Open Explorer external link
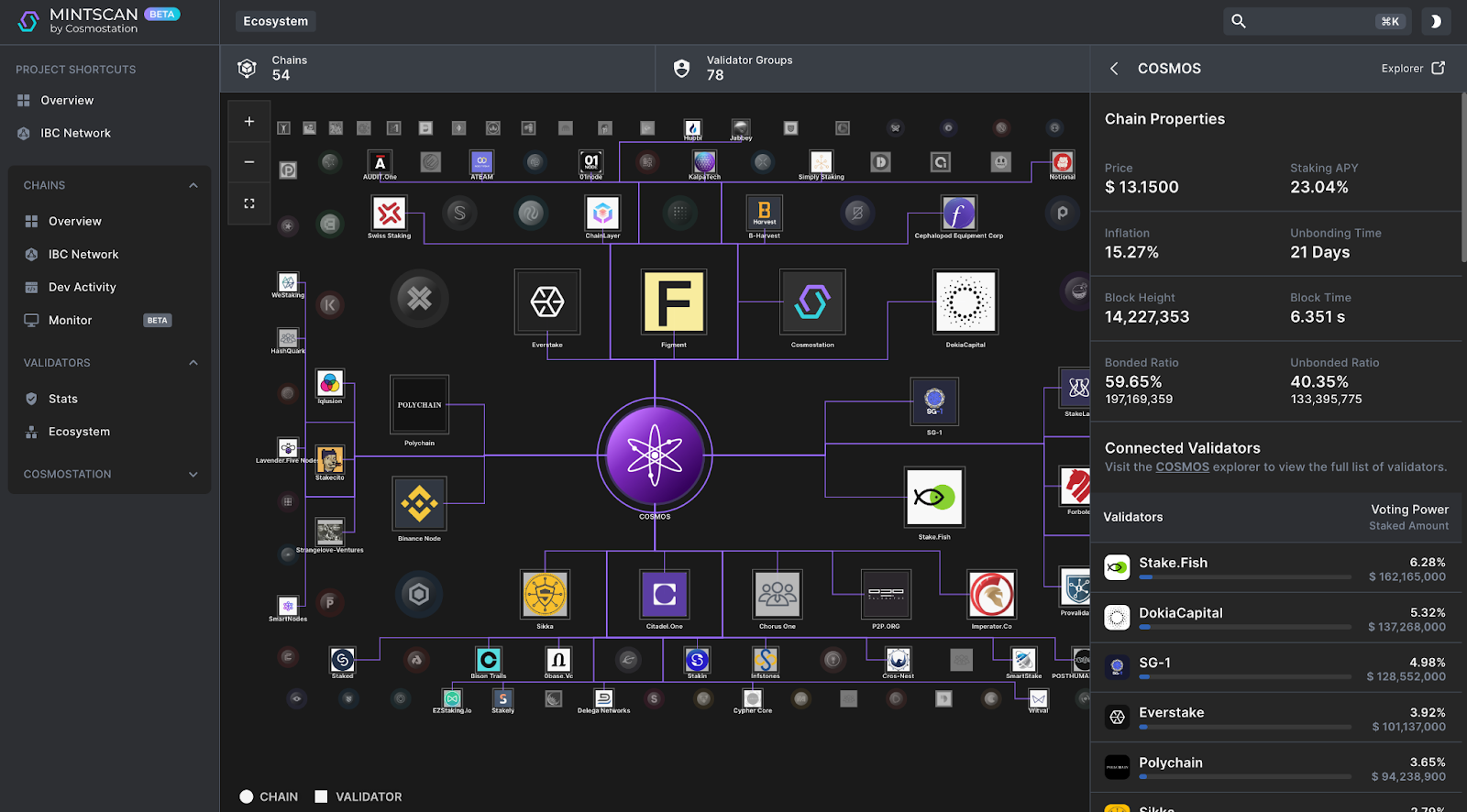 coord(1413,68)
